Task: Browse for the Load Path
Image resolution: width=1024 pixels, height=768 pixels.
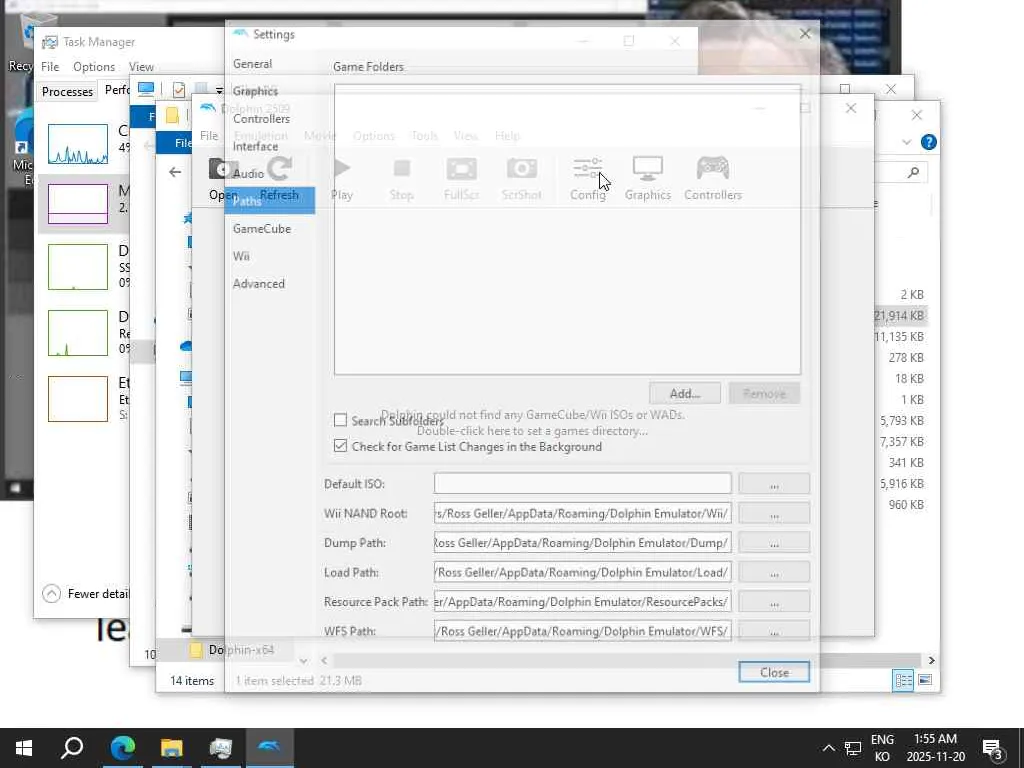Action: point(775,572)
